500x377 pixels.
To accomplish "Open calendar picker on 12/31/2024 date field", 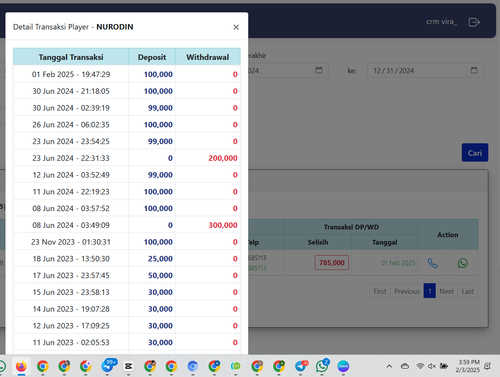I will pos(474,70).
